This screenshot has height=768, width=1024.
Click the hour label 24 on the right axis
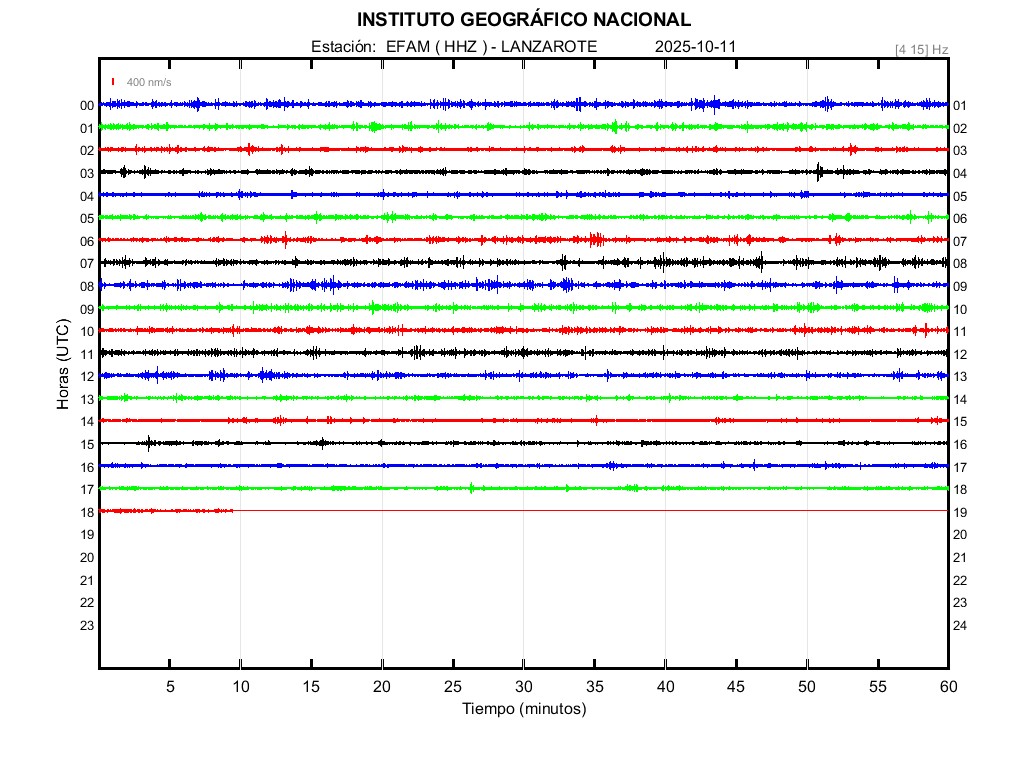coord(960,626)
